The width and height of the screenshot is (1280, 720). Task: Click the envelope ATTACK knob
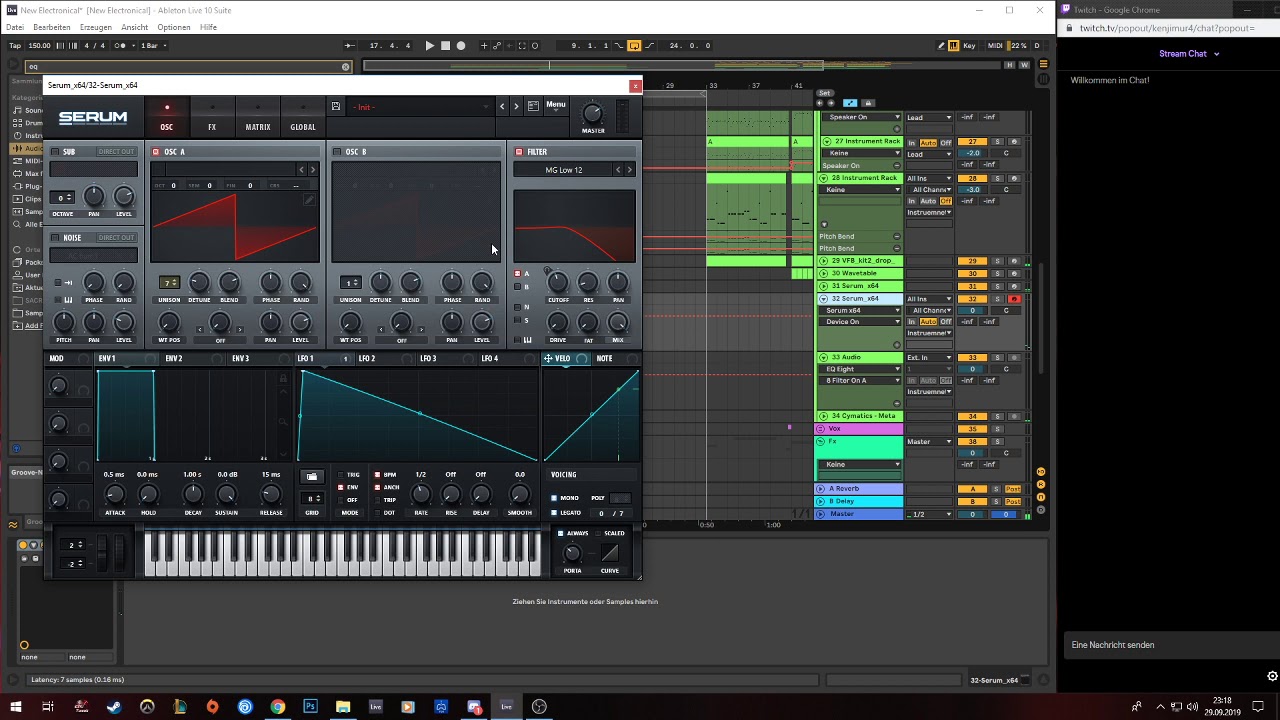click(115, 495)
